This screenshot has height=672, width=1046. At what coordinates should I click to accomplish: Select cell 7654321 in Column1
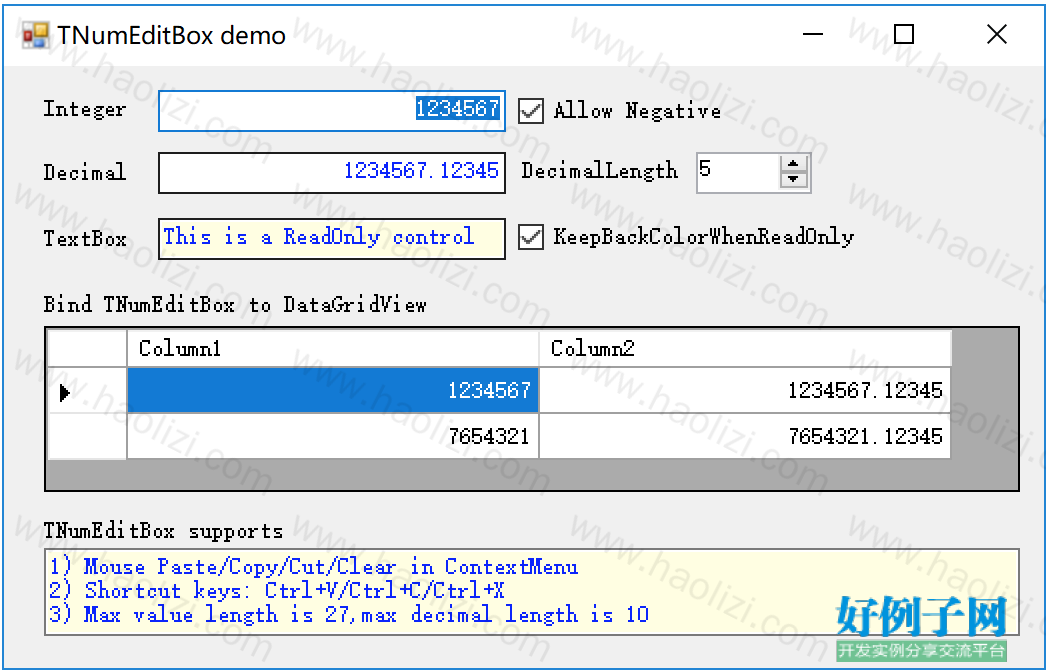pos(332,436)
